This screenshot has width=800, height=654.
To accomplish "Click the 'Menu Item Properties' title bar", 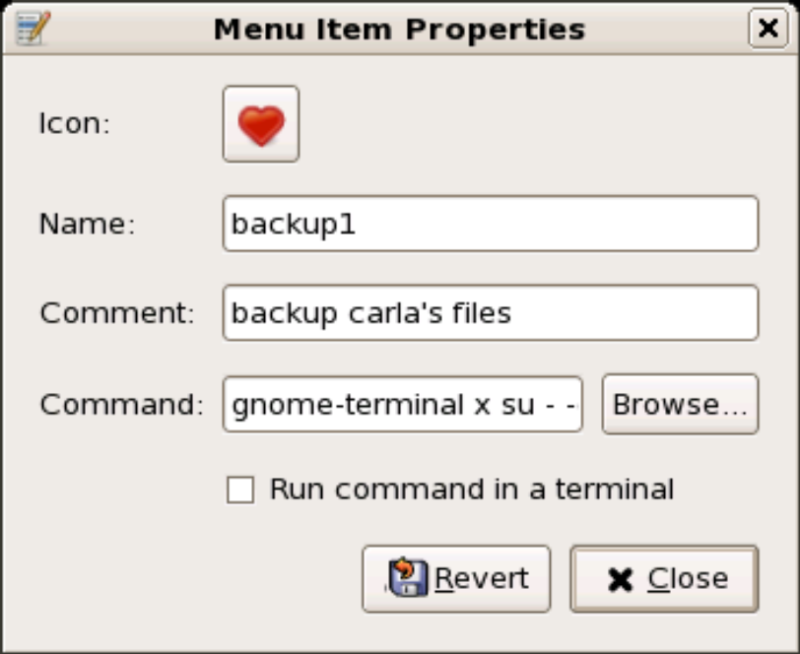I will 399,29.
